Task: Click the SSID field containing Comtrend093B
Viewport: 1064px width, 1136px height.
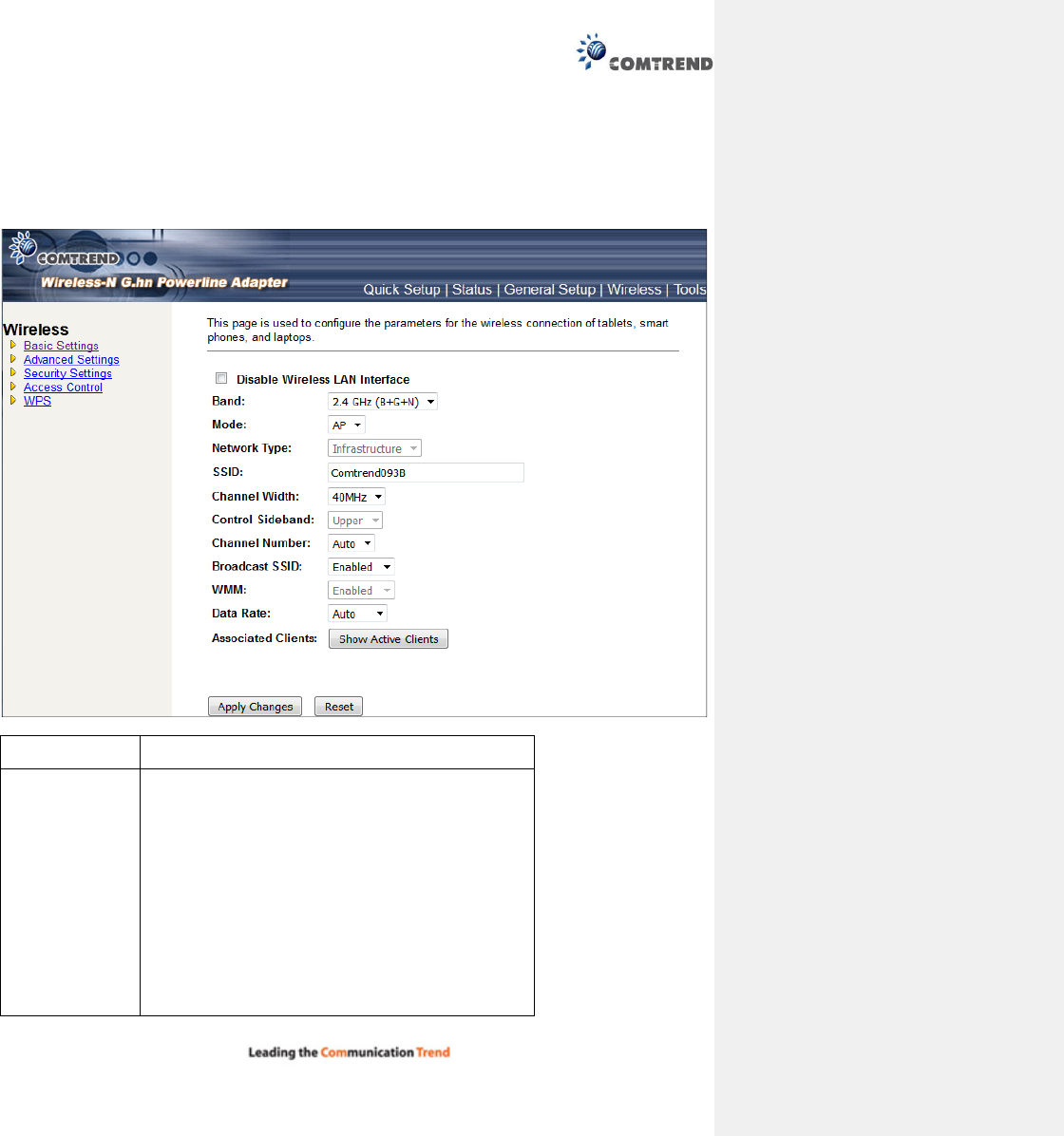Action: click(427, 472)
